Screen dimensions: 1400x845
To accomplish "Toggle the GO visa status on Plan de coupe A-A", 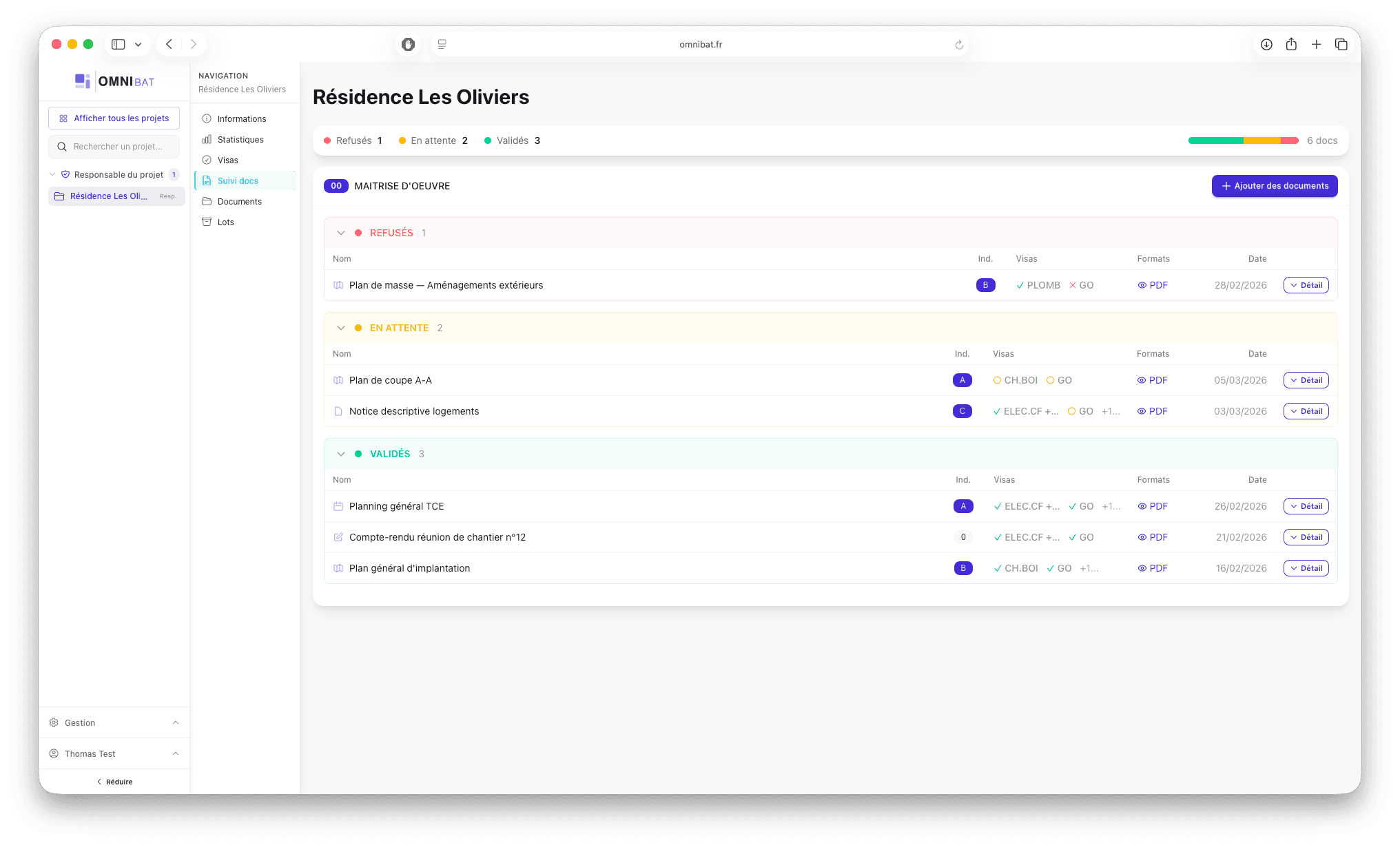I will [x=1059, y=379].
